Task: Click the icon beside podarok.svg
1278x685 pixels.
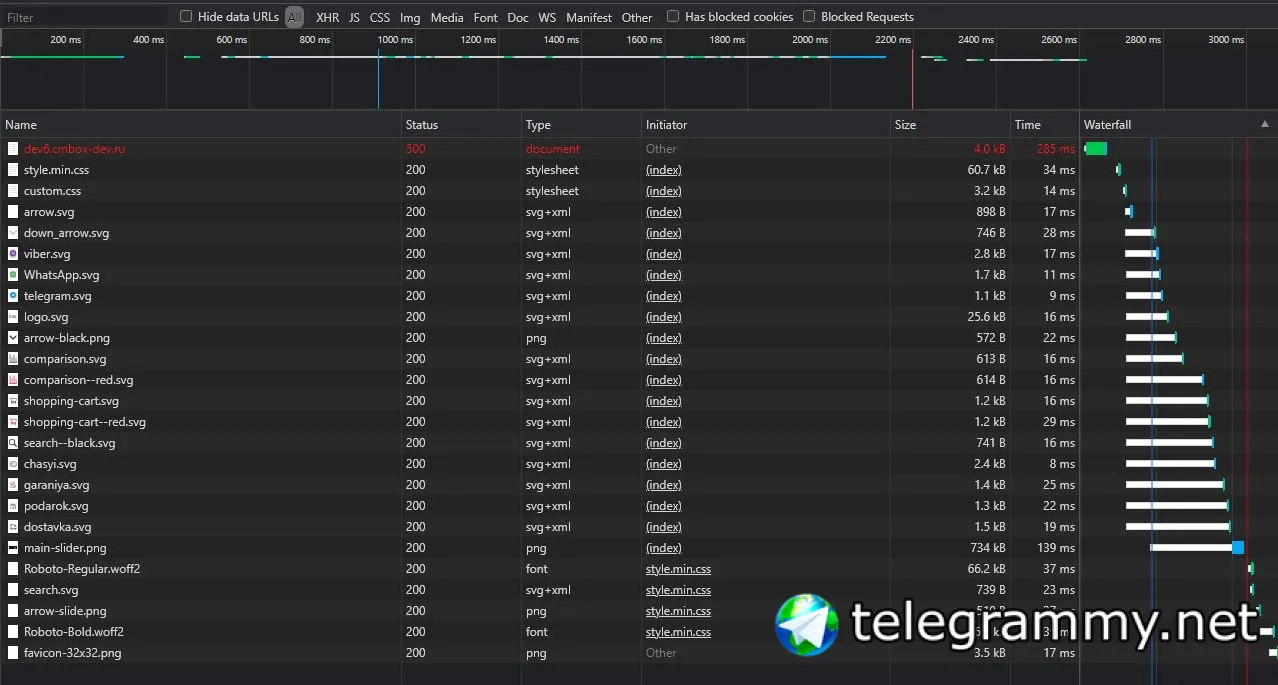Action: 13,506
